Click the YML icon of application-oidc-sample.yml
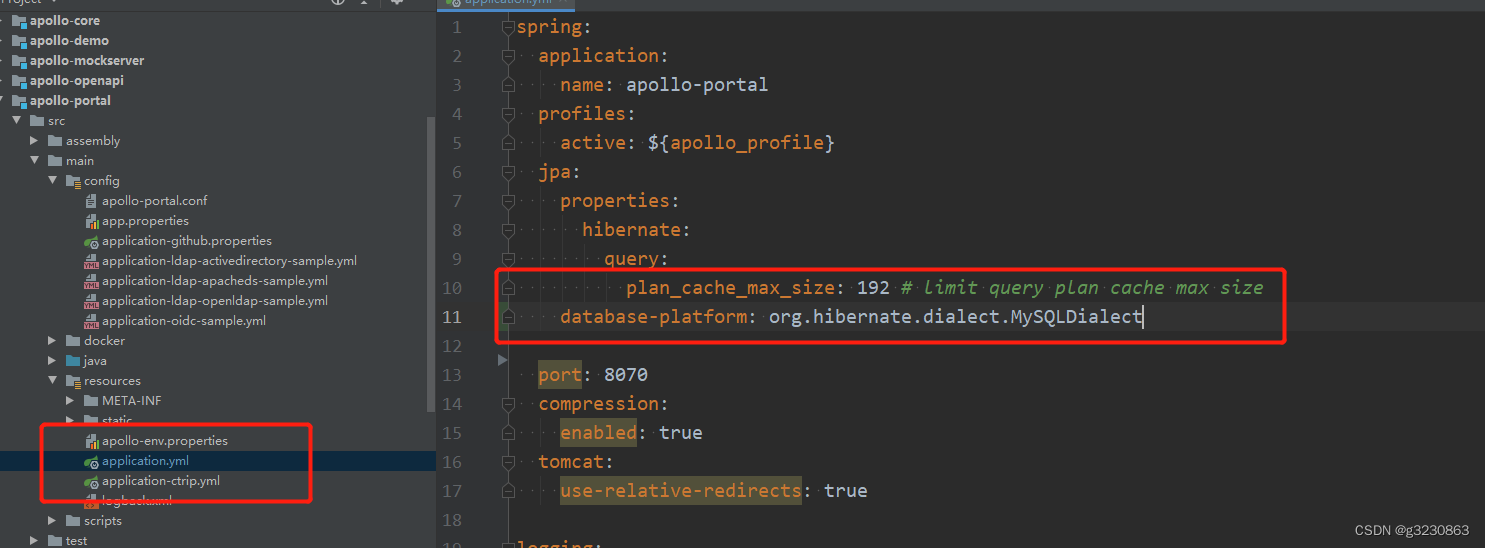This screenshot has height=548, width=1485. pos(91,321)
